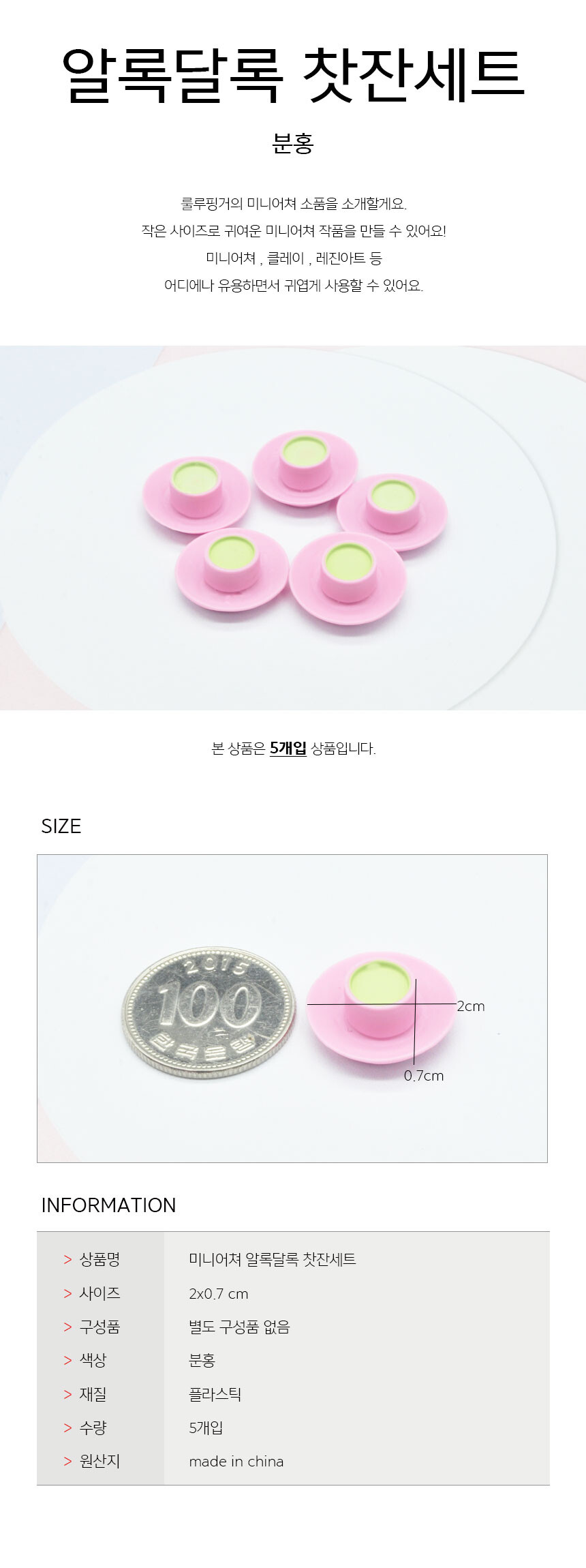The image size is (586, 1568).
Task: Click the red arrow beside 색상
Action: coord(67,1360)
